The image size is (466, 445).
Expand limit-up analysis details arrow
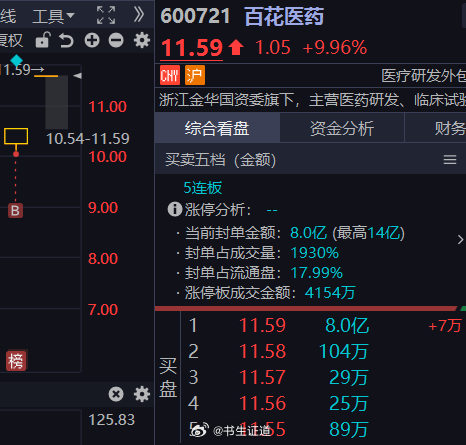click(460, 239)
